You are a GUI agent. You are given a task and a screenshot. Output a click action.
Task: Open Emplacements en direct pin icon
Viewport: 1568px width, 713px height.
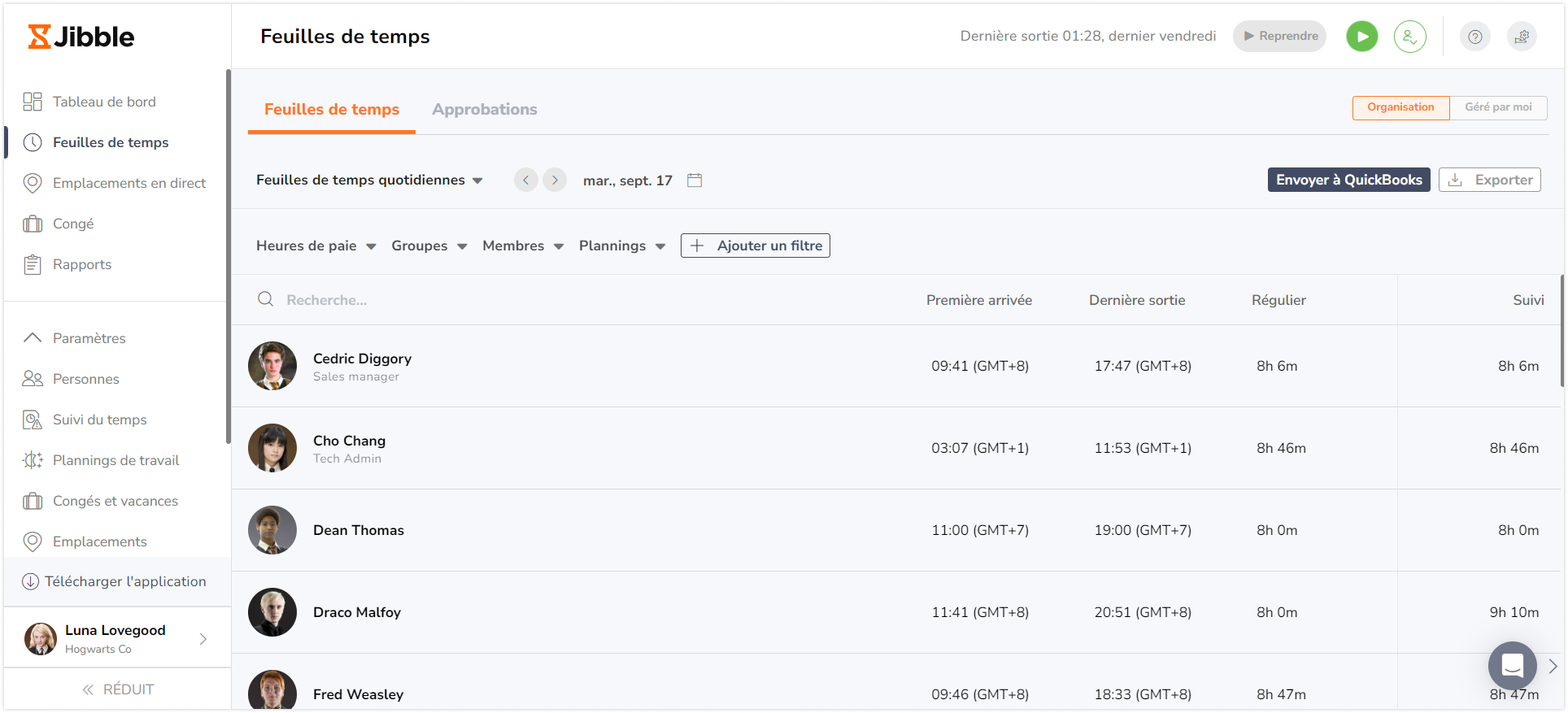click(x=33, y=183)
